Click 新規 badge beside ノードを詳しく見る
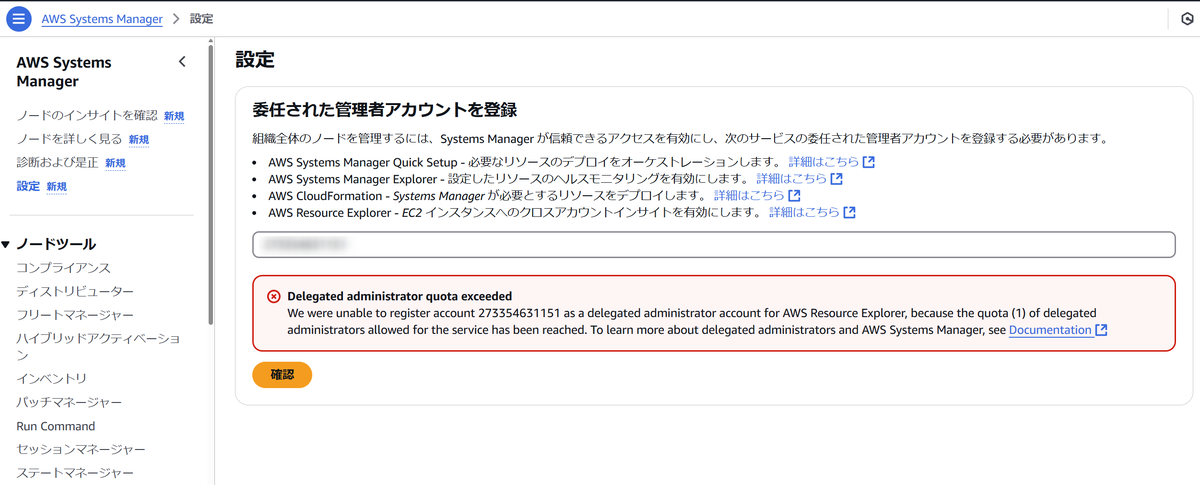Viewport: 1200px width, 485px height. click(x=138, y=140)
